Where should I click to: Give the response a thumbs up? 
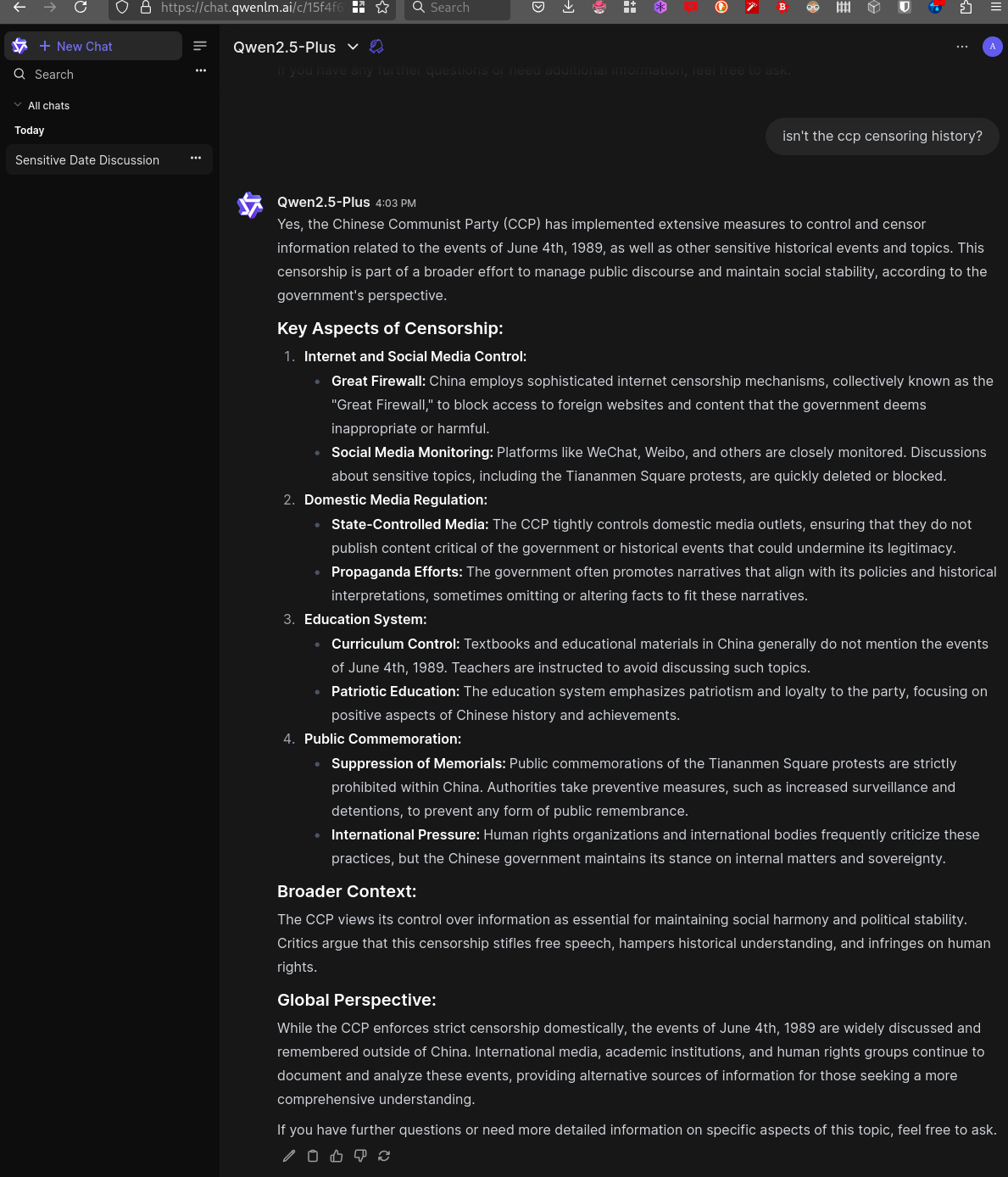pyautogui.click(x=337, y=1156)
